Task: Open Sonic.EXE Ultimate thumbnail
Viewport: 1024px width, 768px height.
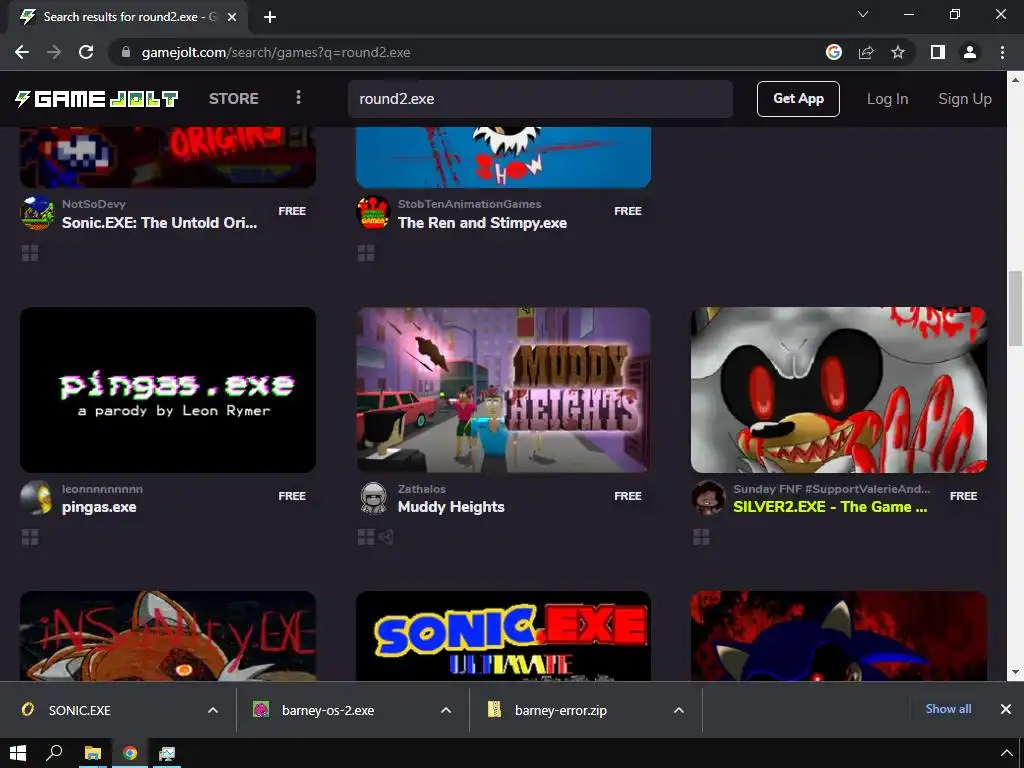Action: tap(504, 636)
